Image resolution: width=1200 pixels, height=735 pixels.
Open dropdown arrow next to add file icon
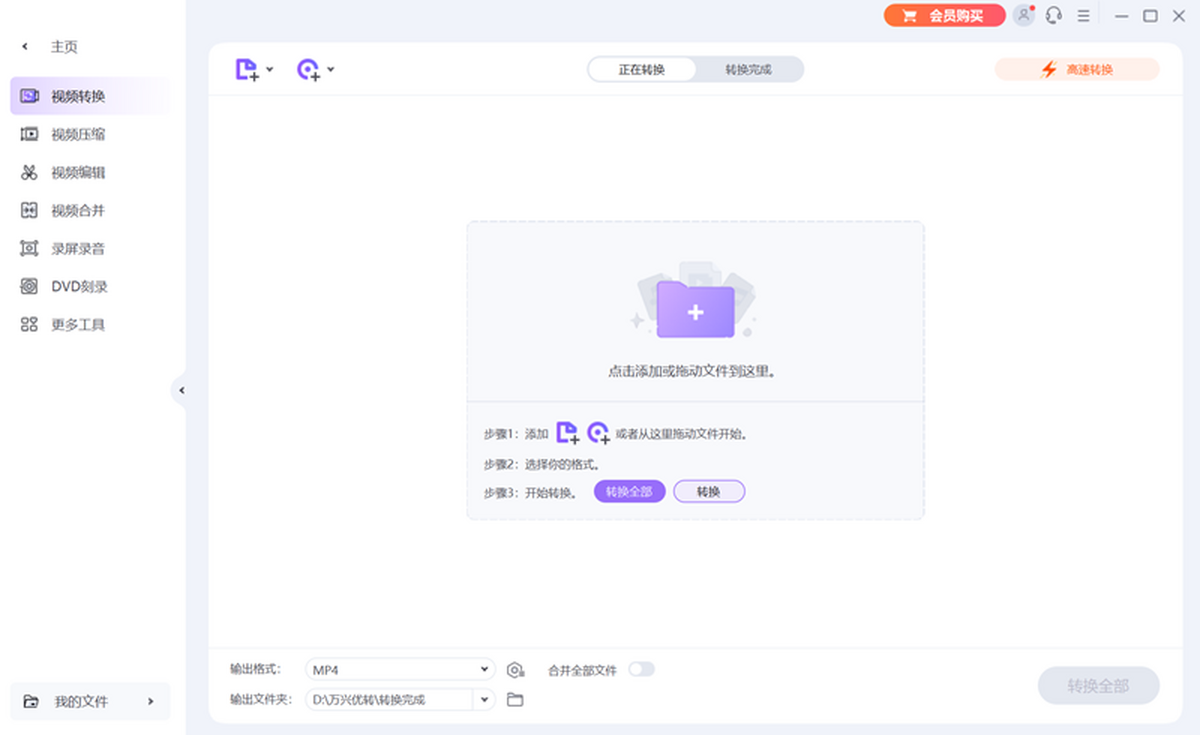point(270,70)
